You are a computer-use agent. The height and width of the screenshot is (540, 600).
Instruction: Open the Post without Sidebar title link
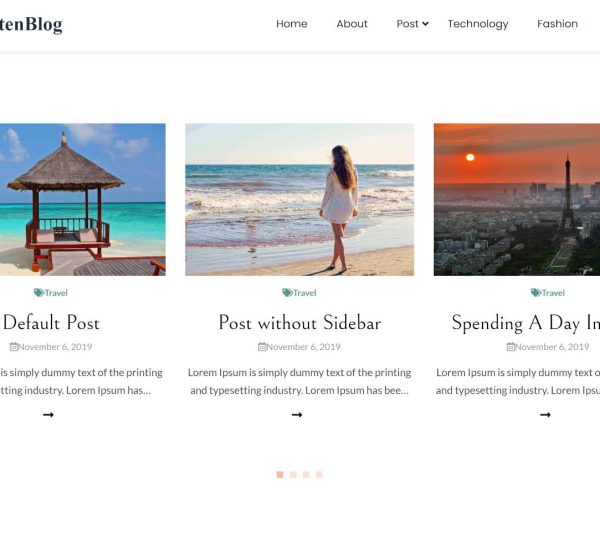(x=300, y=322)
